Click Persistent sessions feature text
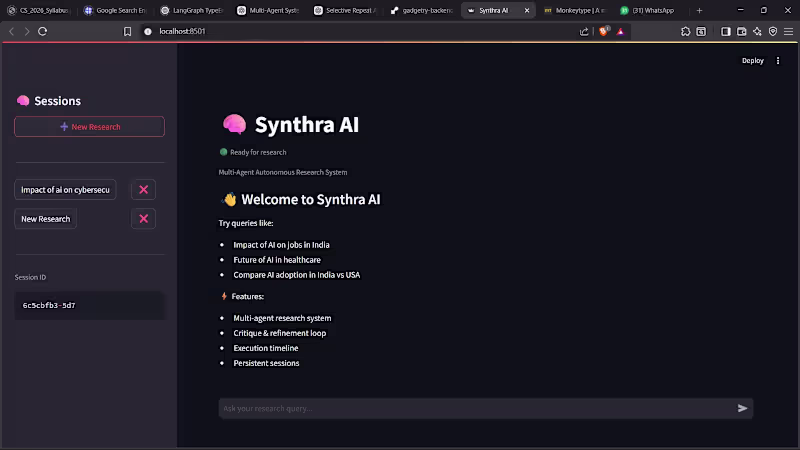800x450 pixels. [266, 363]
